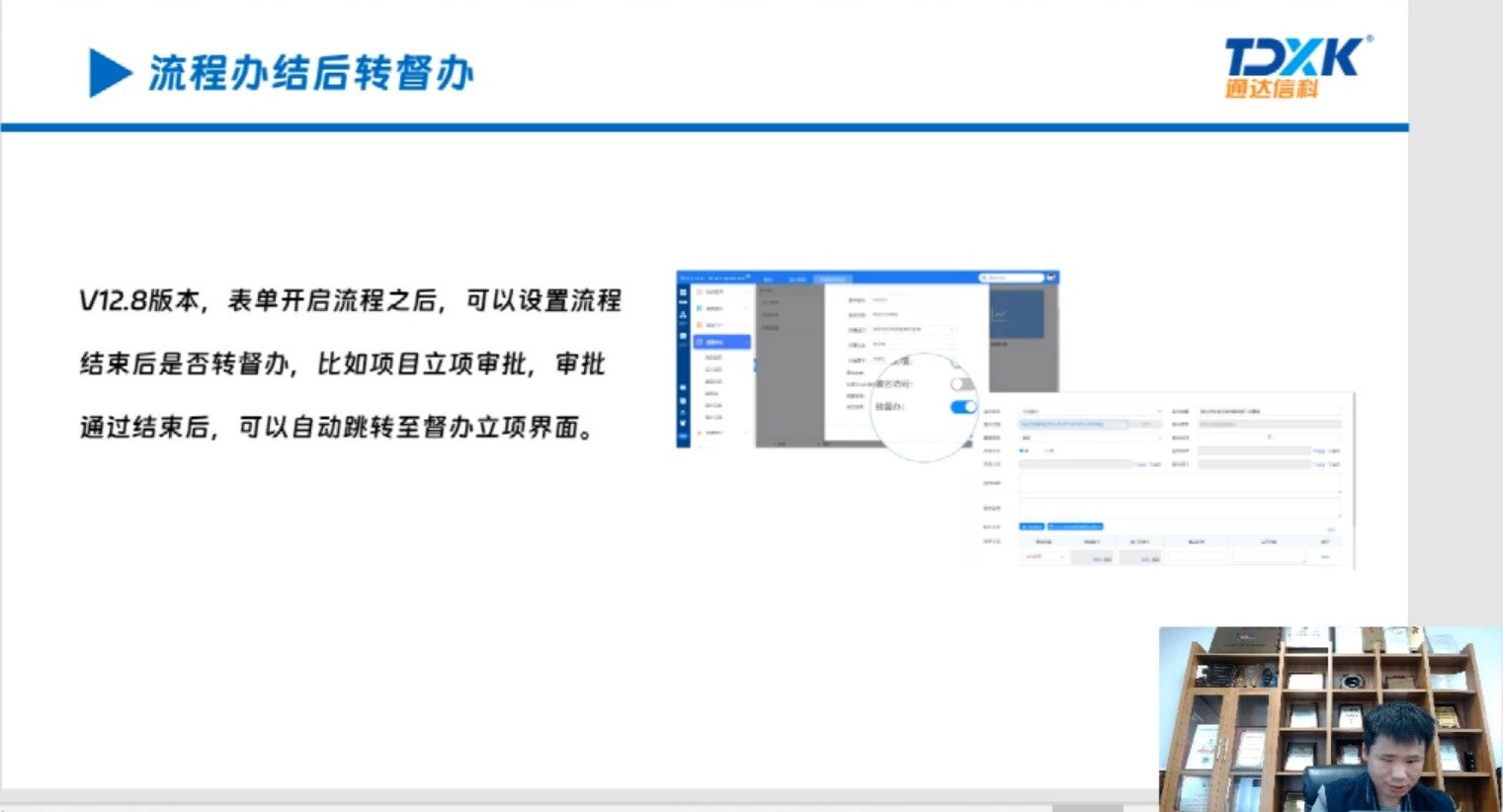The width and height of the screenshot is (1503, 812).
Task: Click the red icon of the first menu item
Action: (x=700, y=292)
